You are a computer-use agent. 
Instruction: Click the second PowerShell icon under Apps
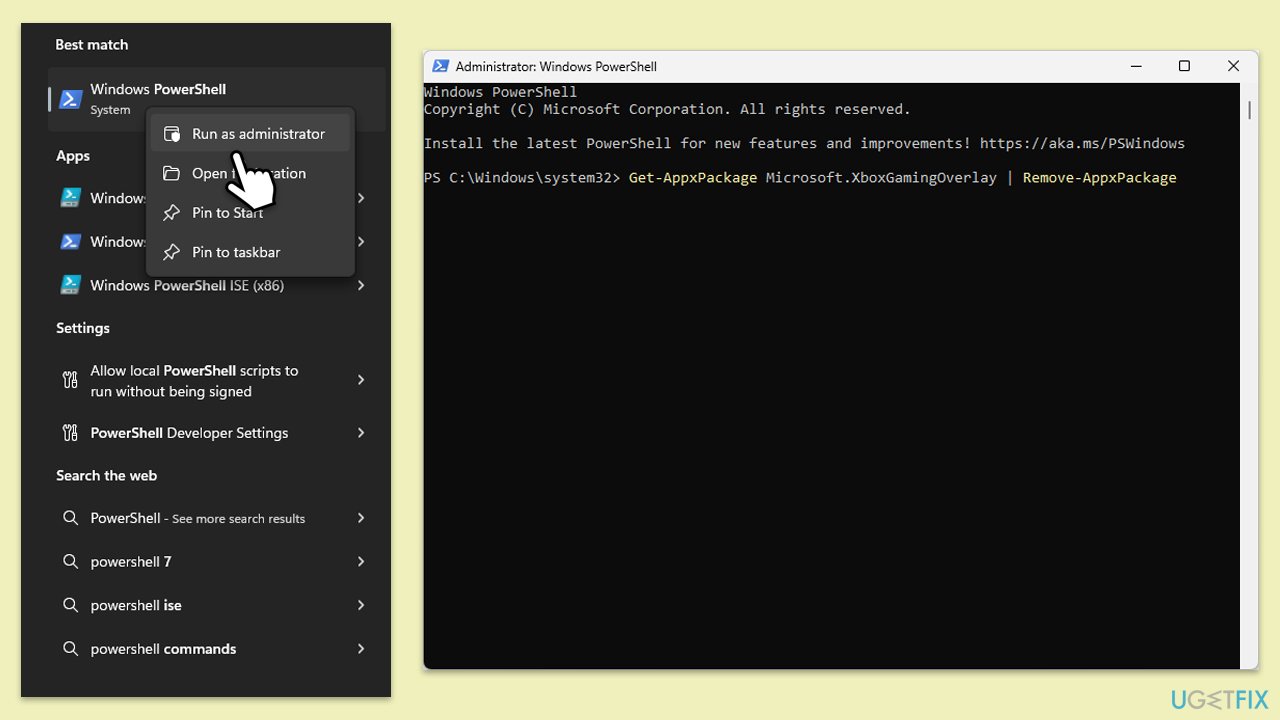click(x=70, y=242)
